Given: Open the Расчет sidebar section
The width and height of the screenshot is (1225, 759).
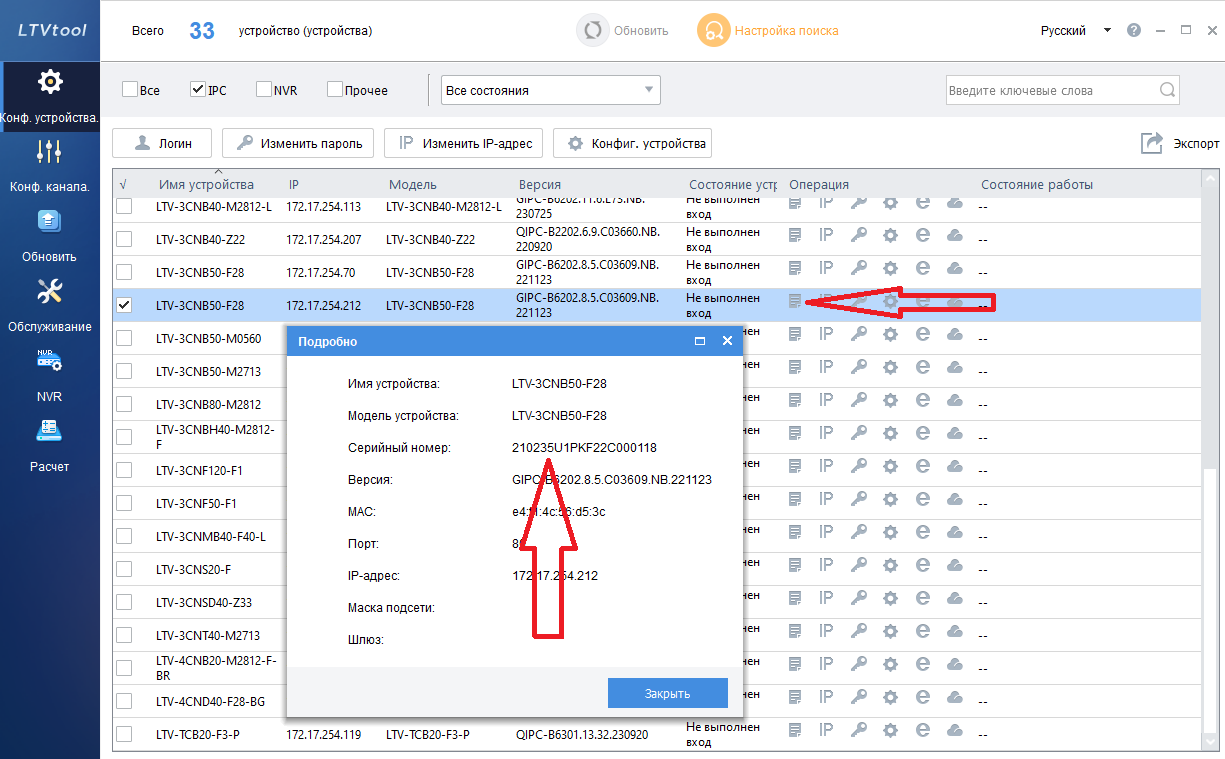Looking at the screenshot, I should [50, 445].
